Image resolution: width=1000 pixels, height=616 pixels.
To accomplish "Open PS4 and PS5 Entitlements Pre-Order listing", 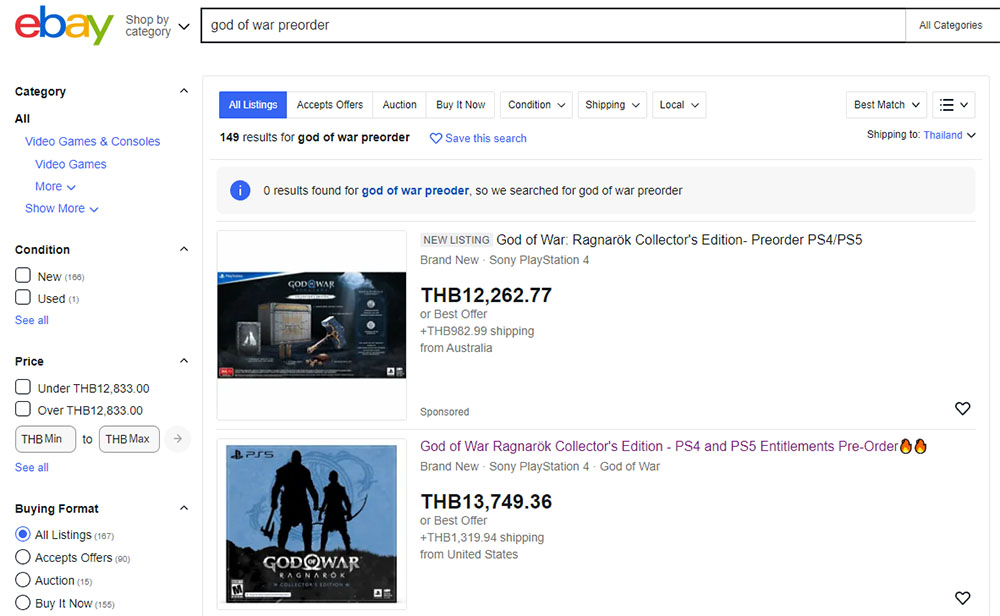I will coord(673,446).
